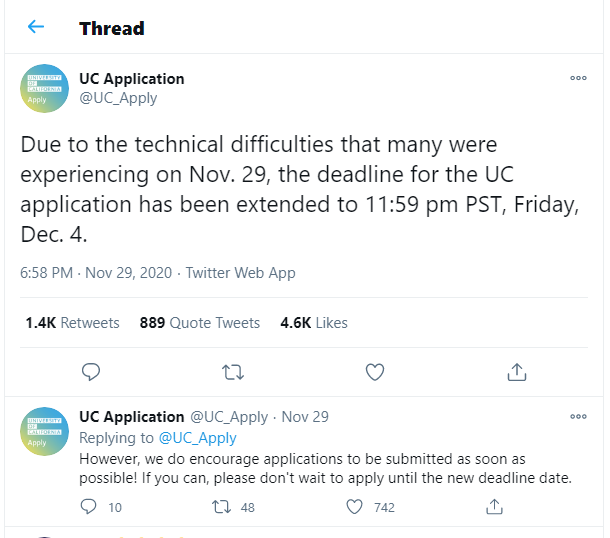The image size is (610, 538).
Task: Open the reply's Nov 29 date link
Action: point(305,417)
